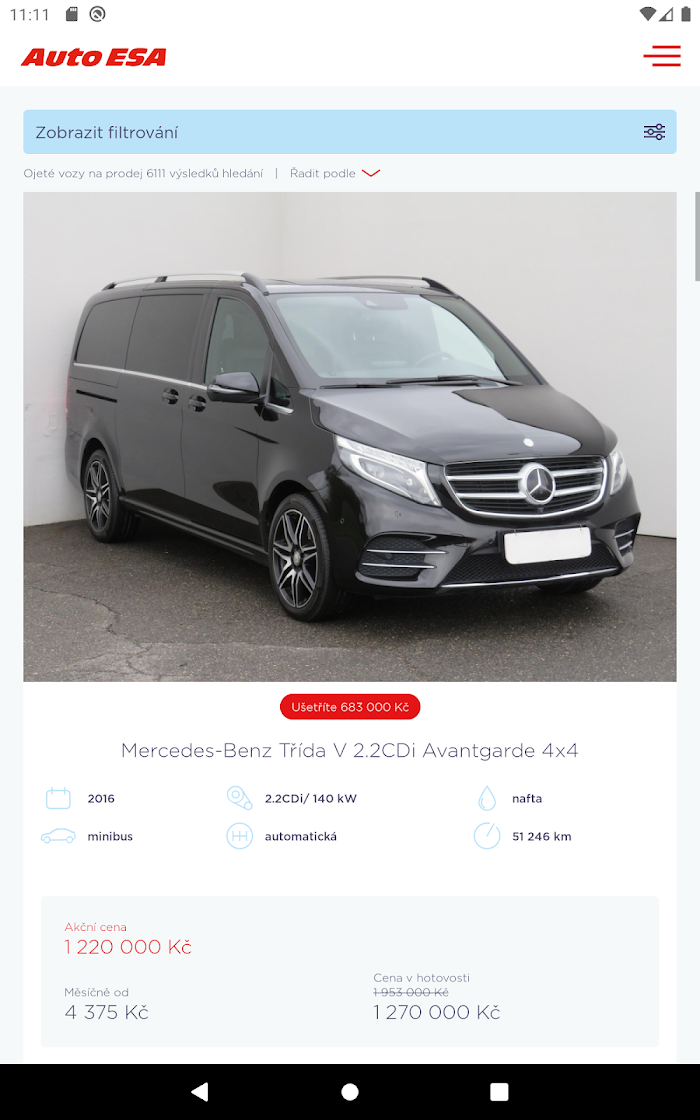Expand the Zobrazit filtrování panel
This screenshot has height=1120, width=700.
coord(349,132)
